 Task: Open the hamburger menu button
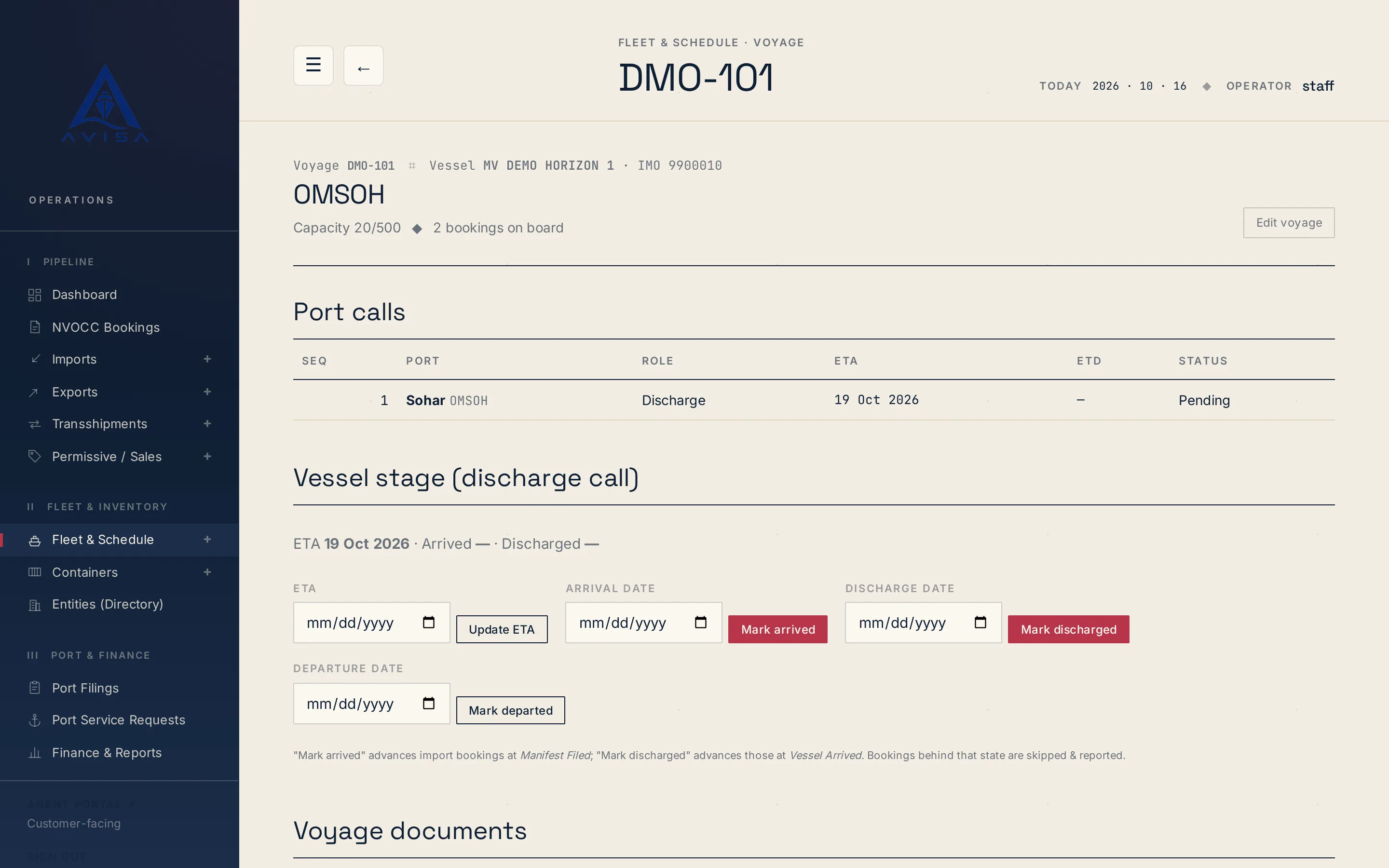pyautogui.click(x=313, y=66)
